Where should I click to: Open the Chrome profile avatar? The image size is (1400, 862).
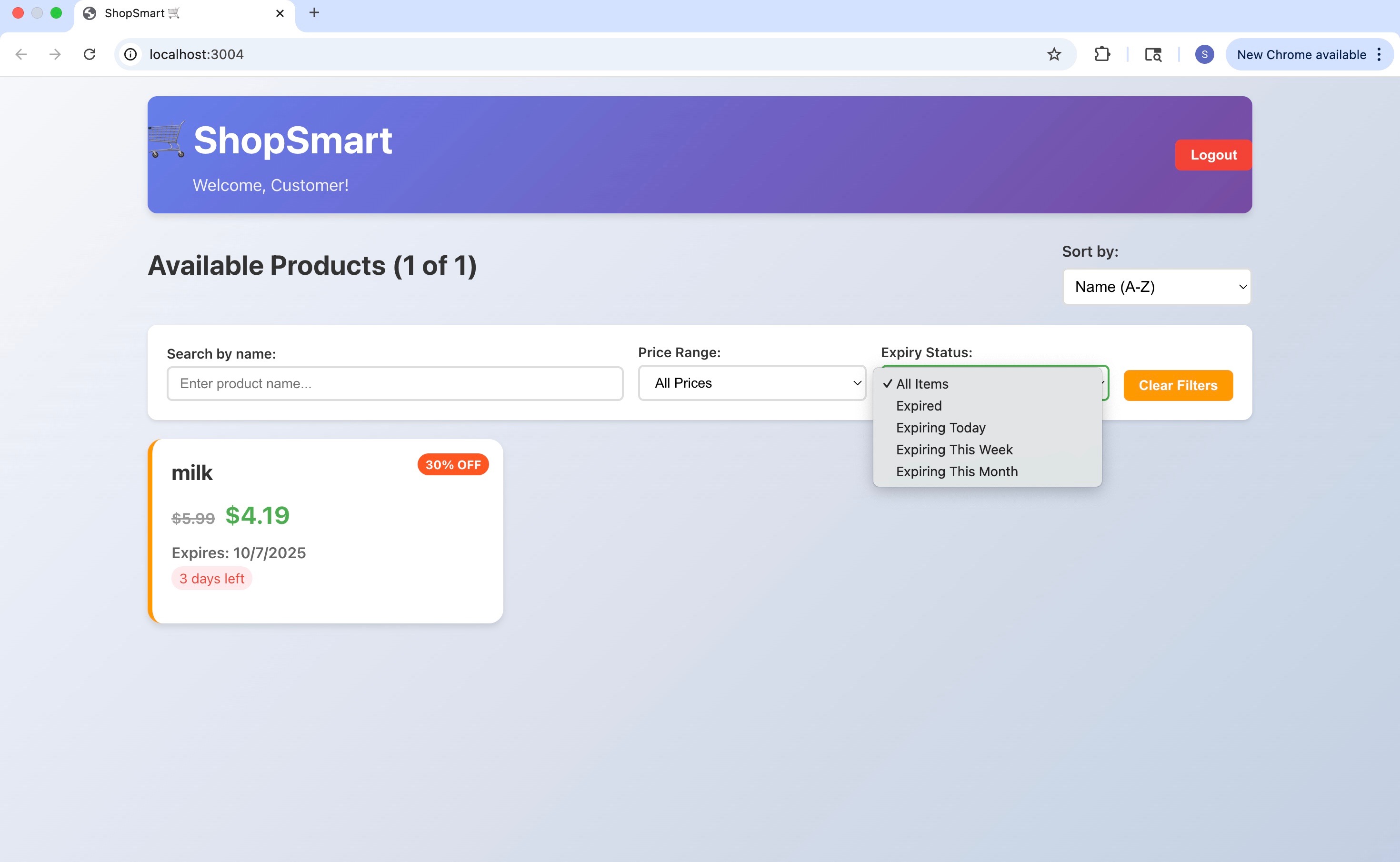1204,54
